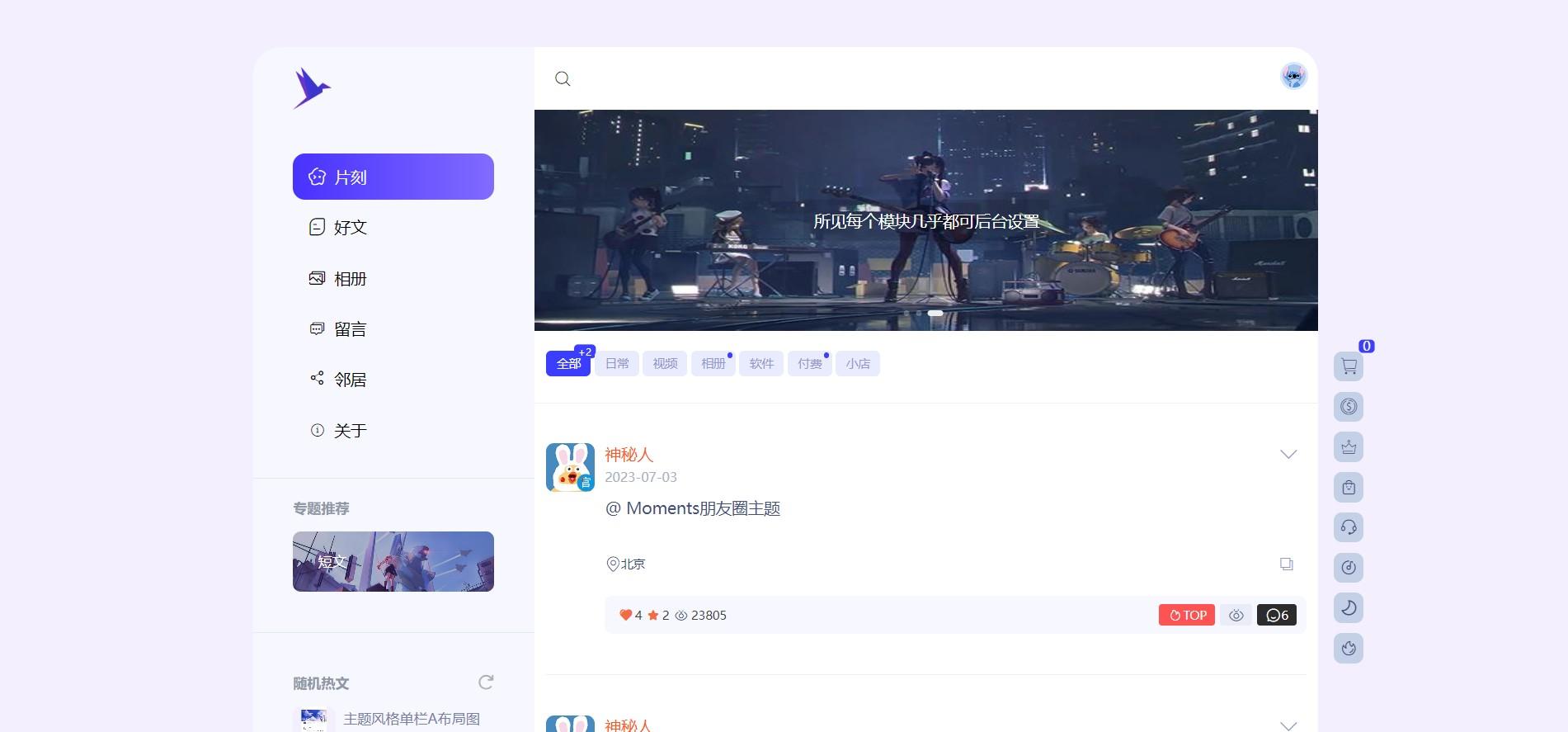
Task: Click the purple bird site logo
Action: coord(312,88)
